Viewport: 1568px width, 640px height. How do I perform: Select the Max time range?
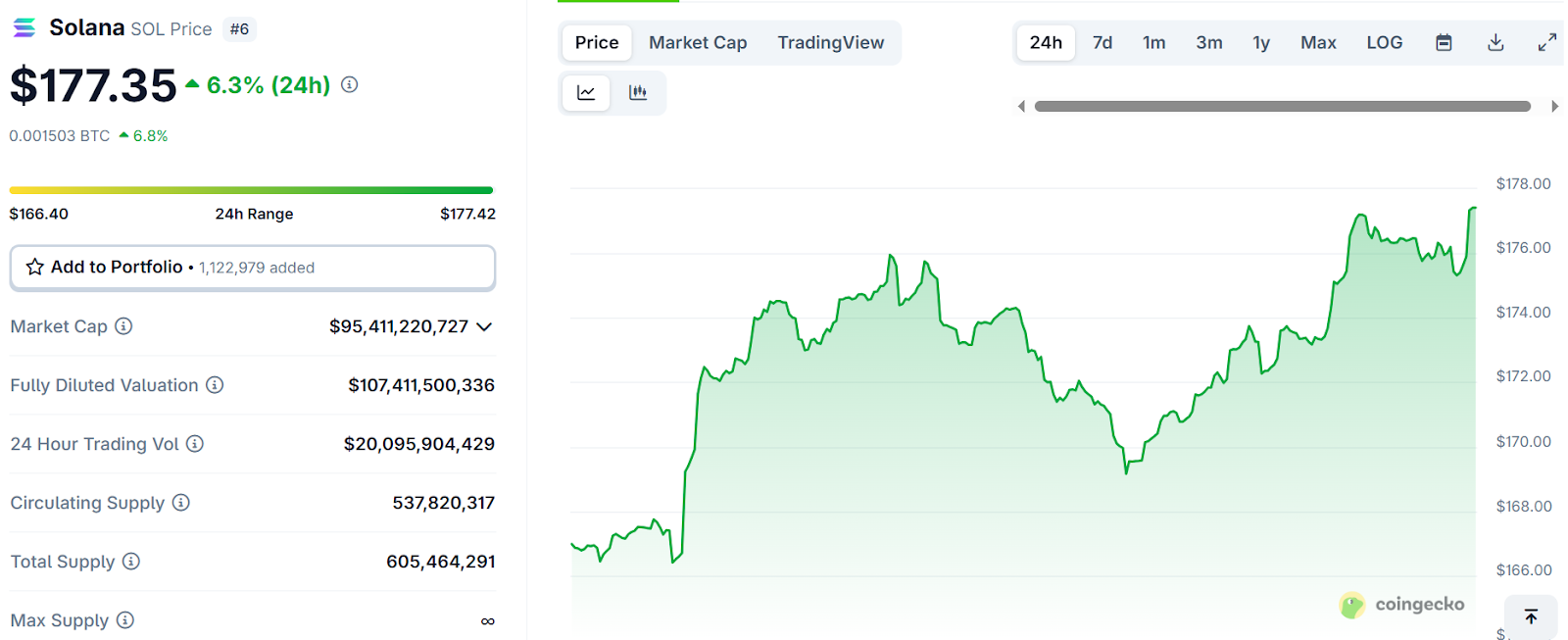point(1318,43)
